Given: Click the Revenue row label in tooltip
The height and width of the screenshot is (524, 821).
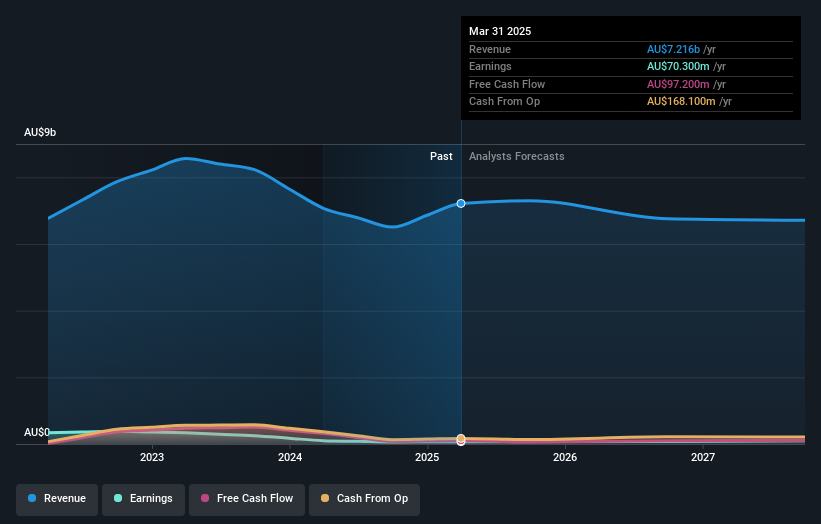Looking at the screenshot, I should click(490, 49).
